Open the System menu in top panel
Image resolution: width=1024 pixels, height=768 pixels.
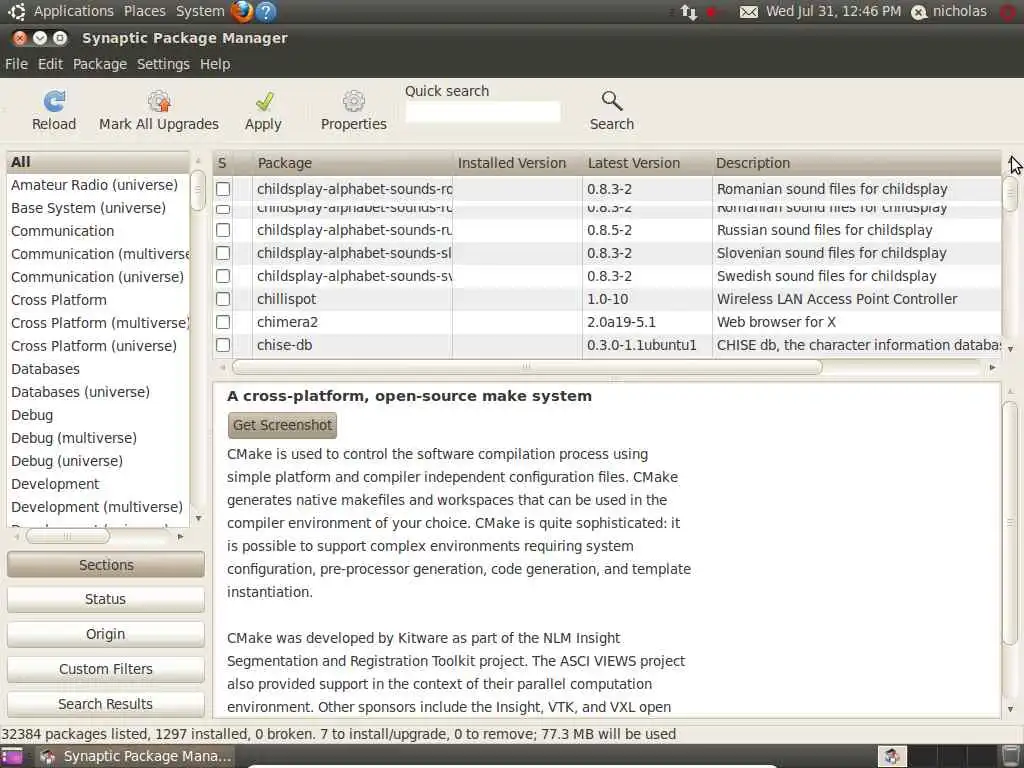click(200, 11)
